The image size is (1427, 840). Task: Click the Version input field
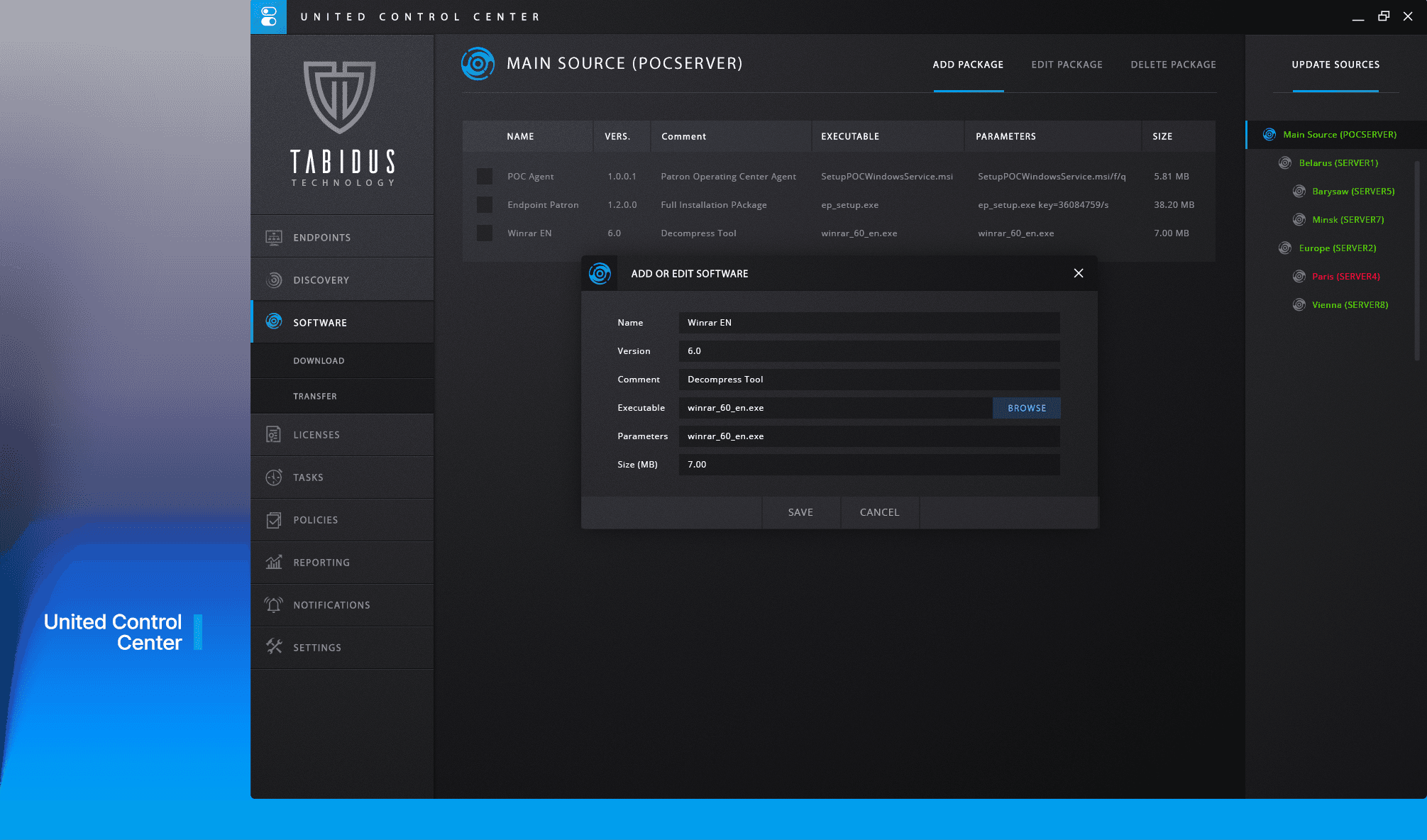[869, 351]
